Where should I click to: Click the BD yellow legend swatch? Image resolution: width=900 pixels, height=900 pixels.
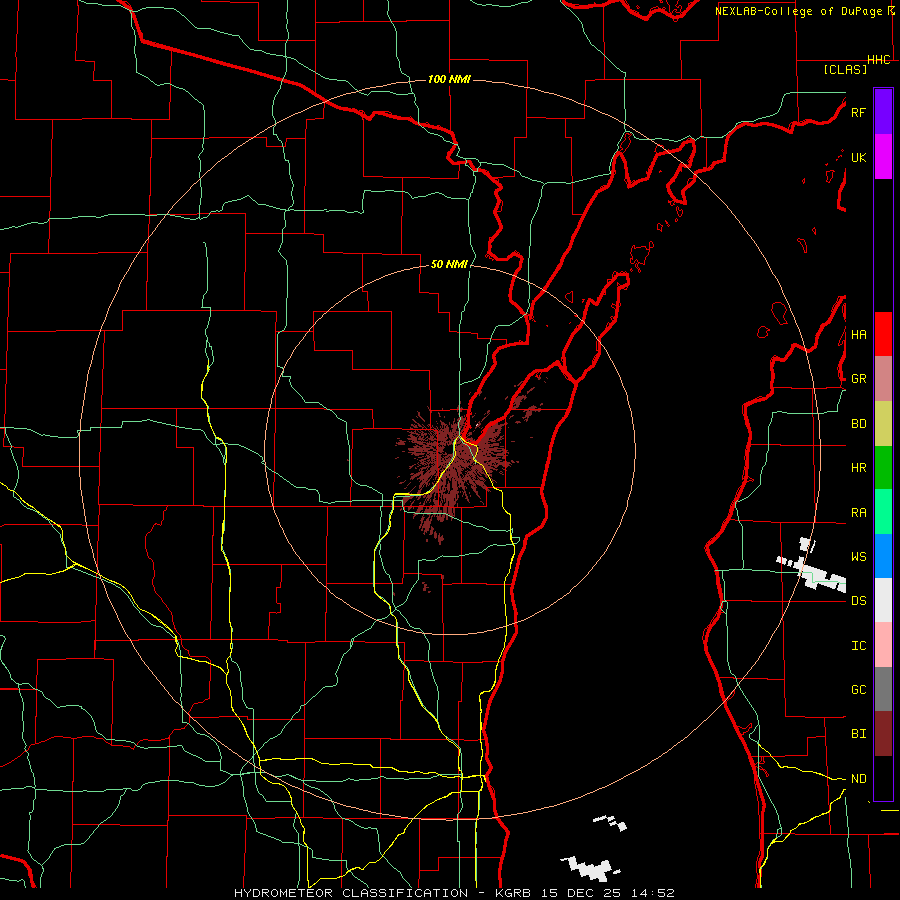pos(883,424)
